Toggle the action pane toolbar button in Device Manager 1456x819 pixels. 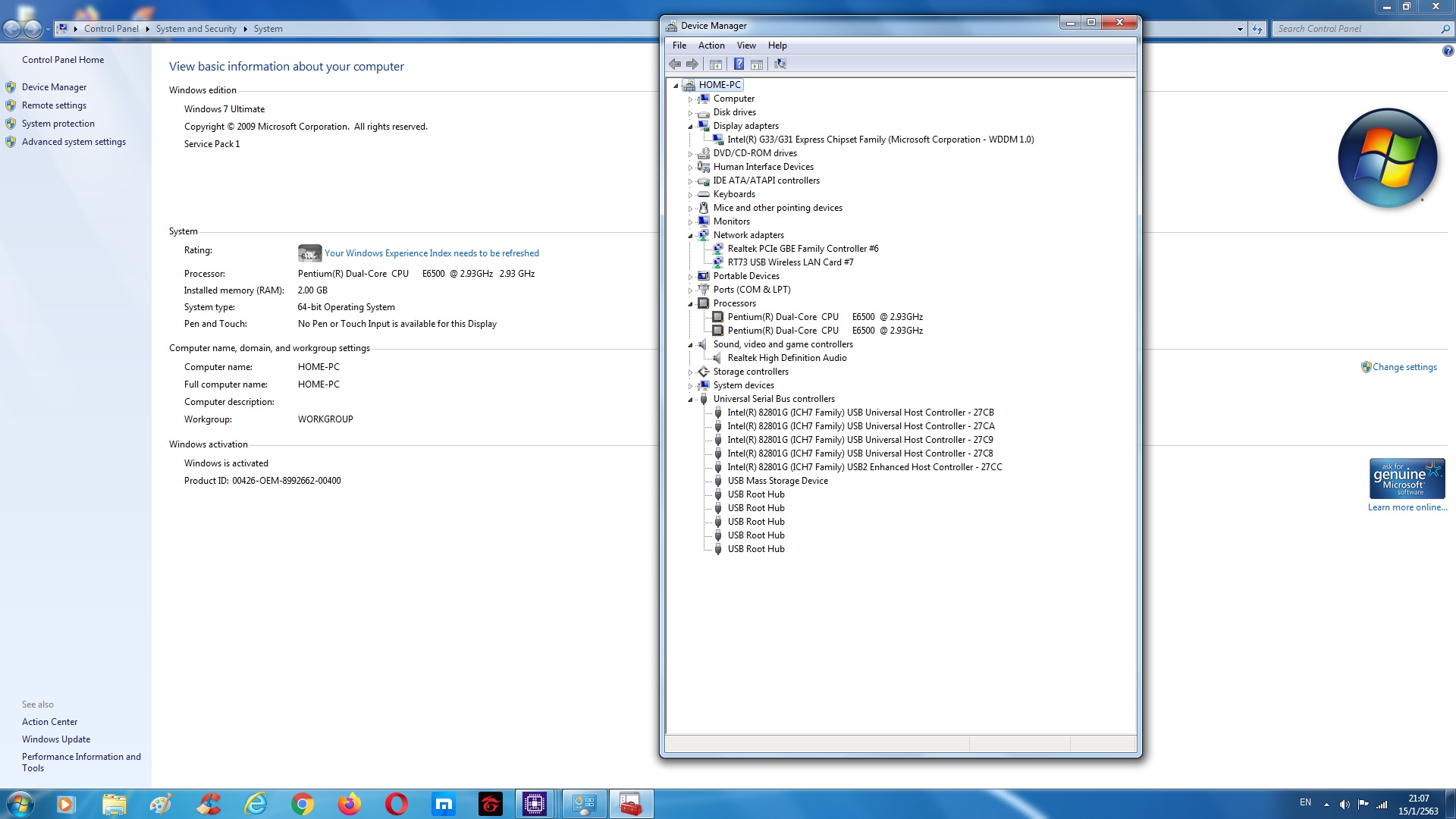coord(756,64)
